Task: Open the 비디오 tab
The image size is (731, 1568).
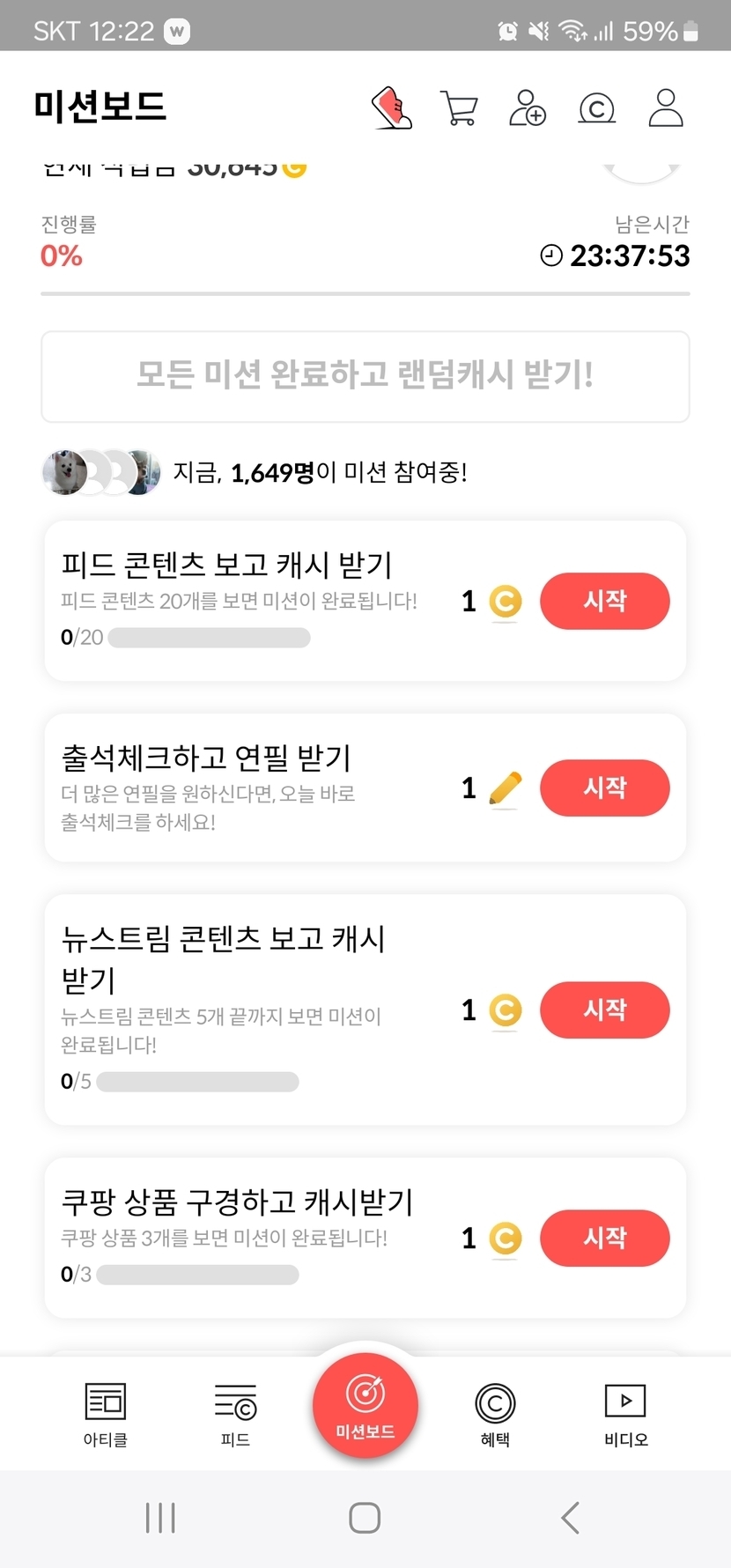Action: tap(625, 1414)
